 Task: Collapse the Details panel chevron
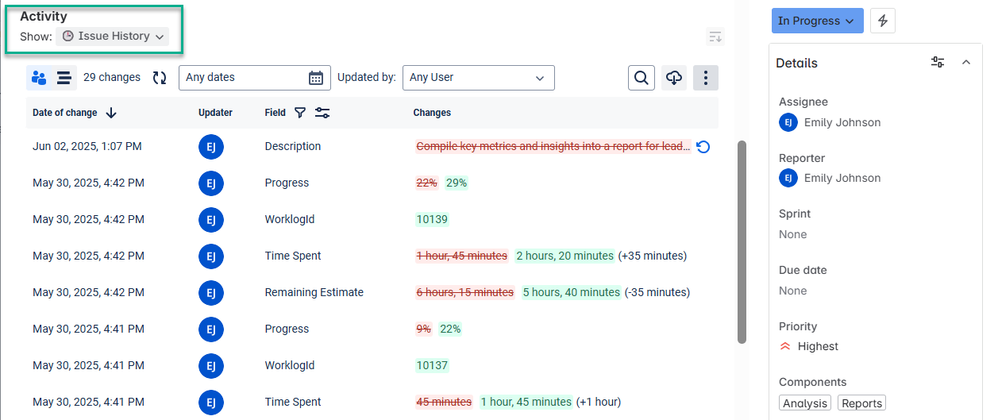coord(966,62)
